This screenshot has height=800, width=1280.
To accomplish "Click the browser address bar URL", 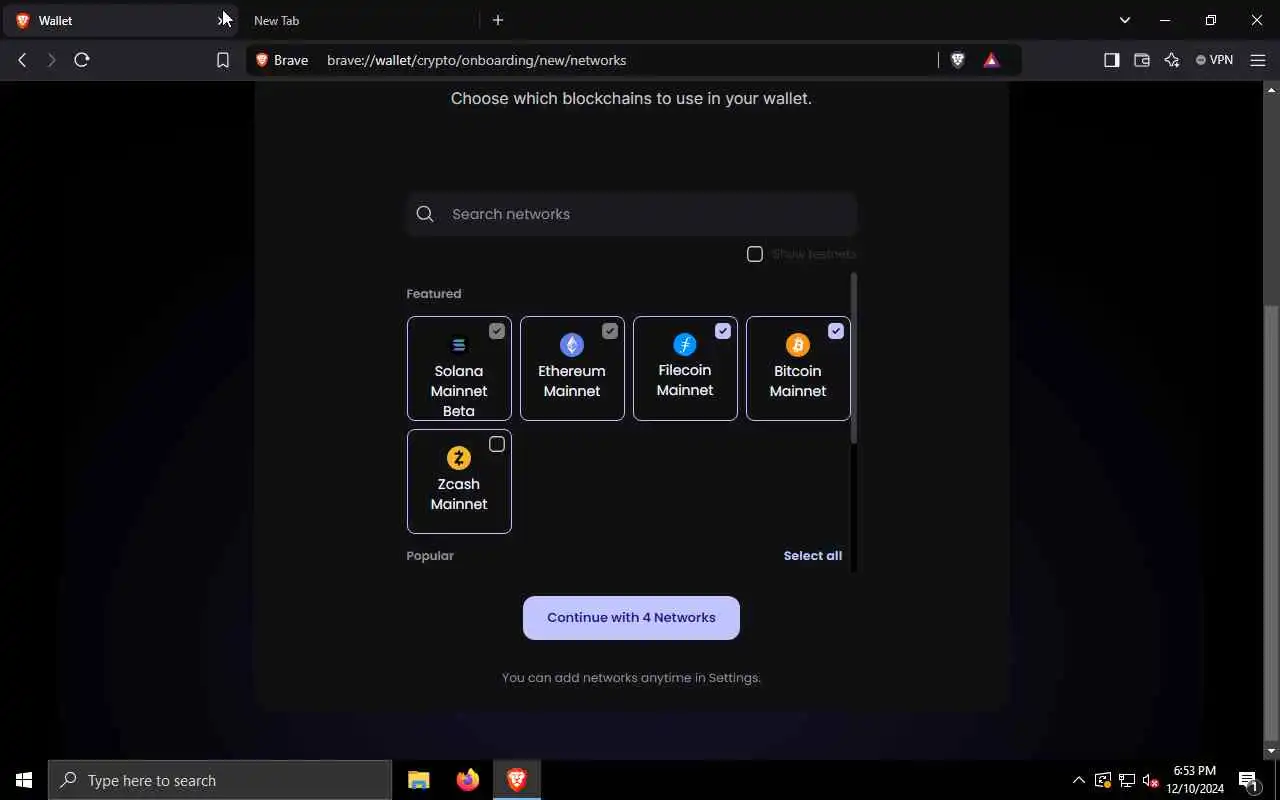I will (476, 60).
